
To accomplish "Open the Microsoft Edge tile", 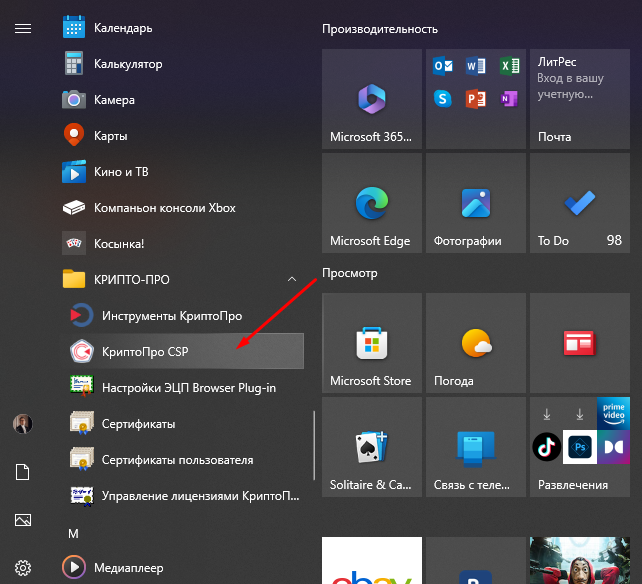I will pos(372,203).
